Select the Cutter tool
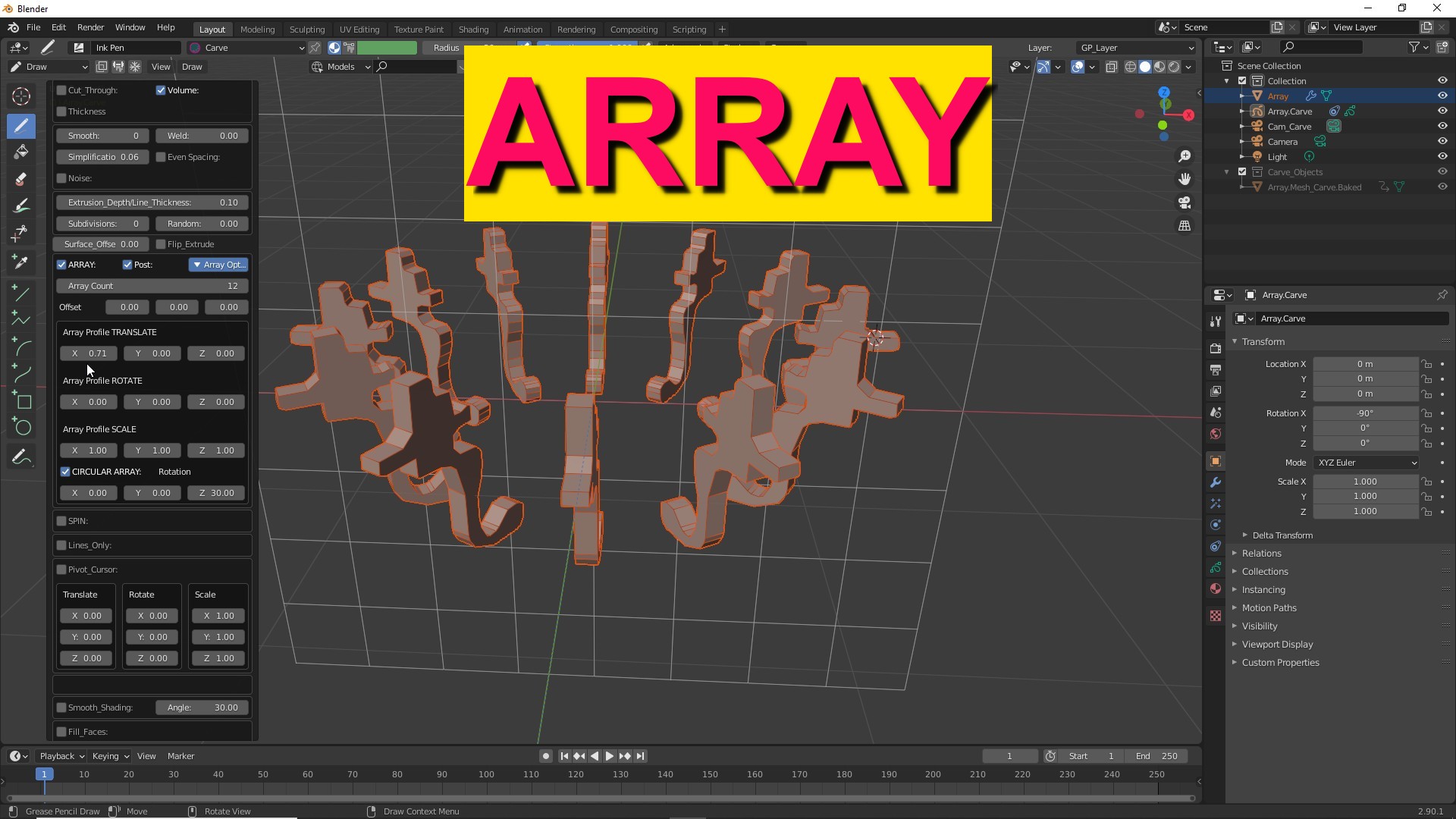The image size is (1456, 819). (x=21, y=234)
